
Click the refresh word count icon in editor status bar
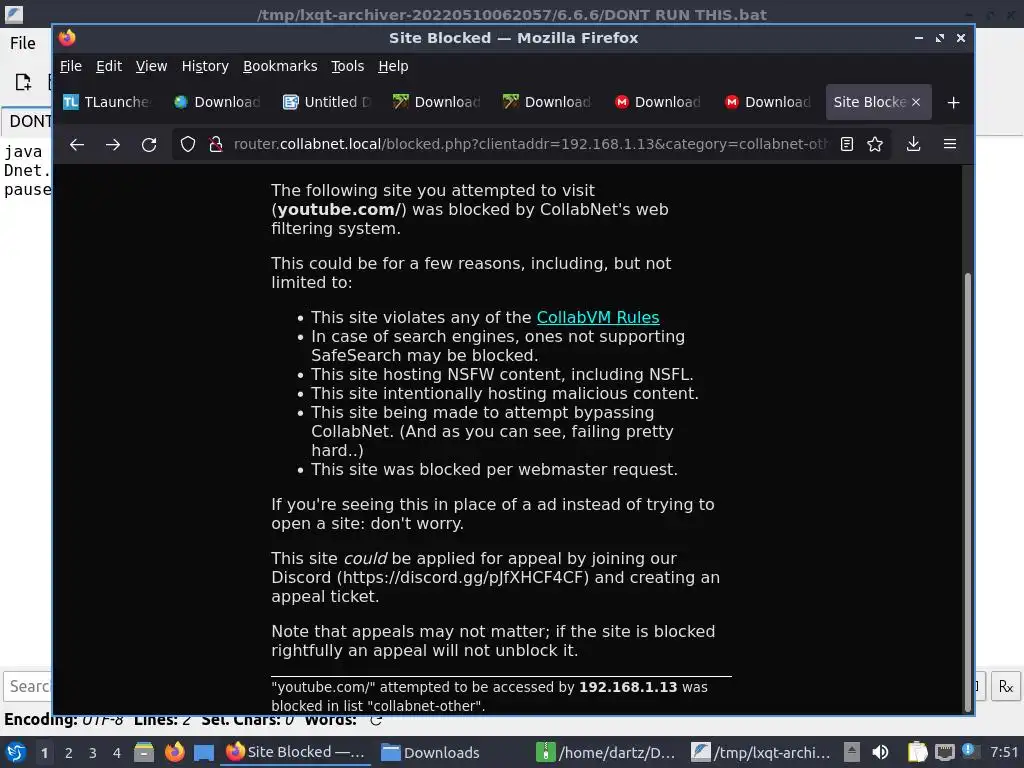[x=376, y=720]
